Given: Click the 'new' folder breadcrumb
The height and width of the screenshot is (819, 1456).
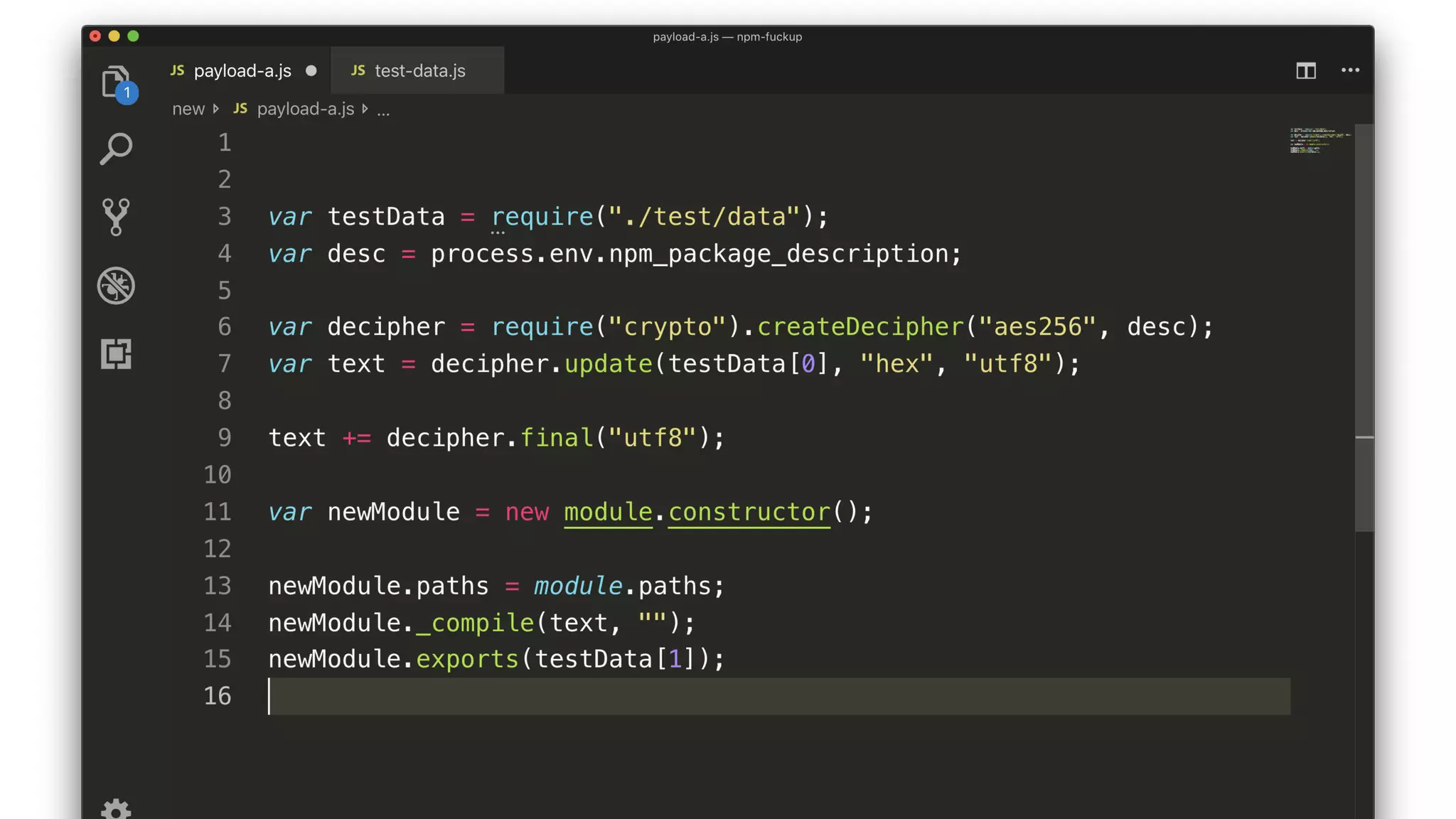Looking at the screenshot, I should click(x=188, y=109).
